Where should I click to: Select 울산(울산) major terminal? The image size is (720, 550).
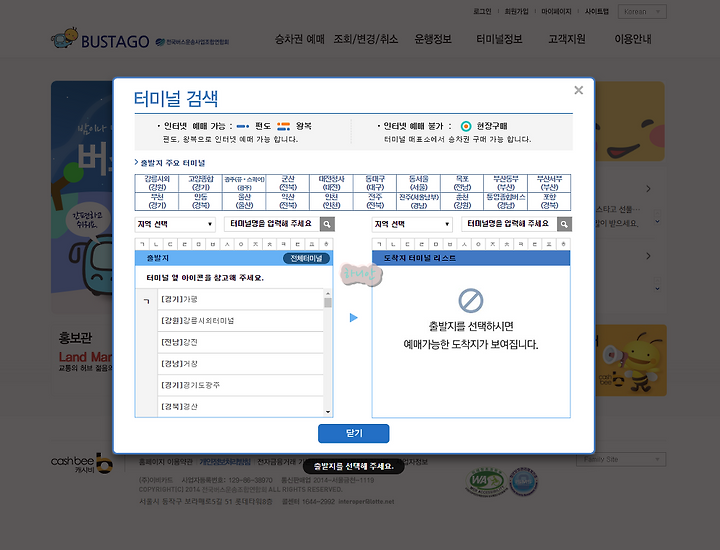(244, 201)
